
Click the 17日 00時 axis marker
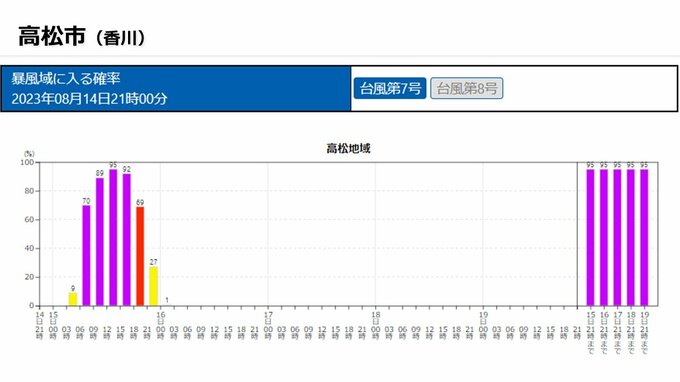tap(268, 325)
